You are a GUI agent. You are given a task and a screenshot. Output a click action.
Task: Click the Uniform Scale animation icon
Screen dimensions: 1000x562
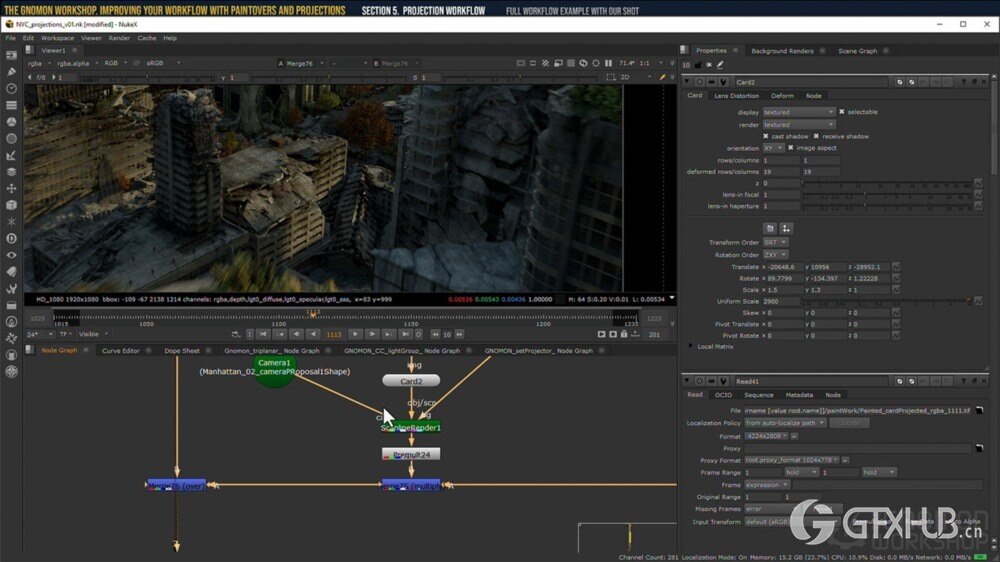click(x=978, y=301)
